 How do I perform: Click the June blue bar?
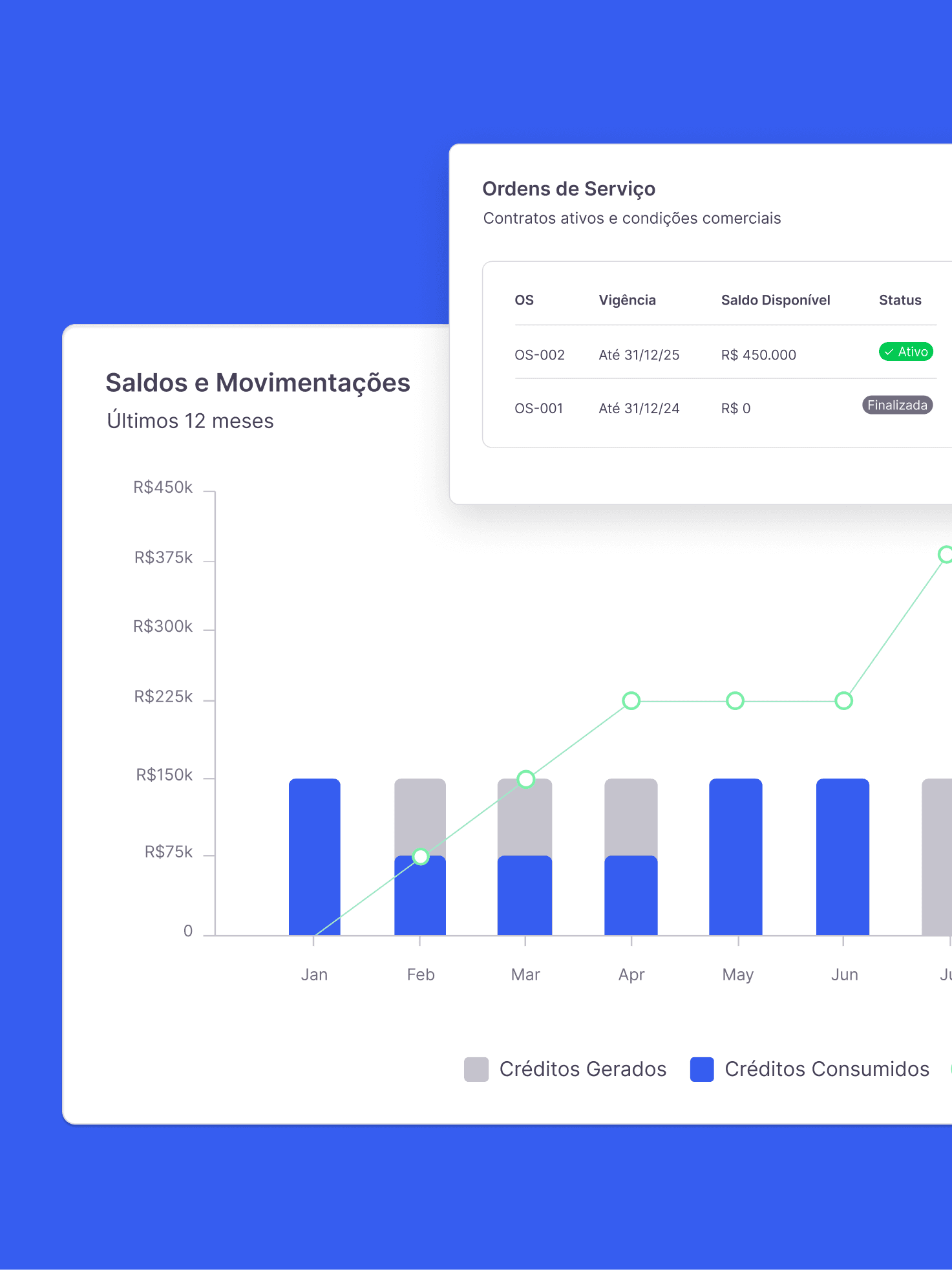point(843,857)
